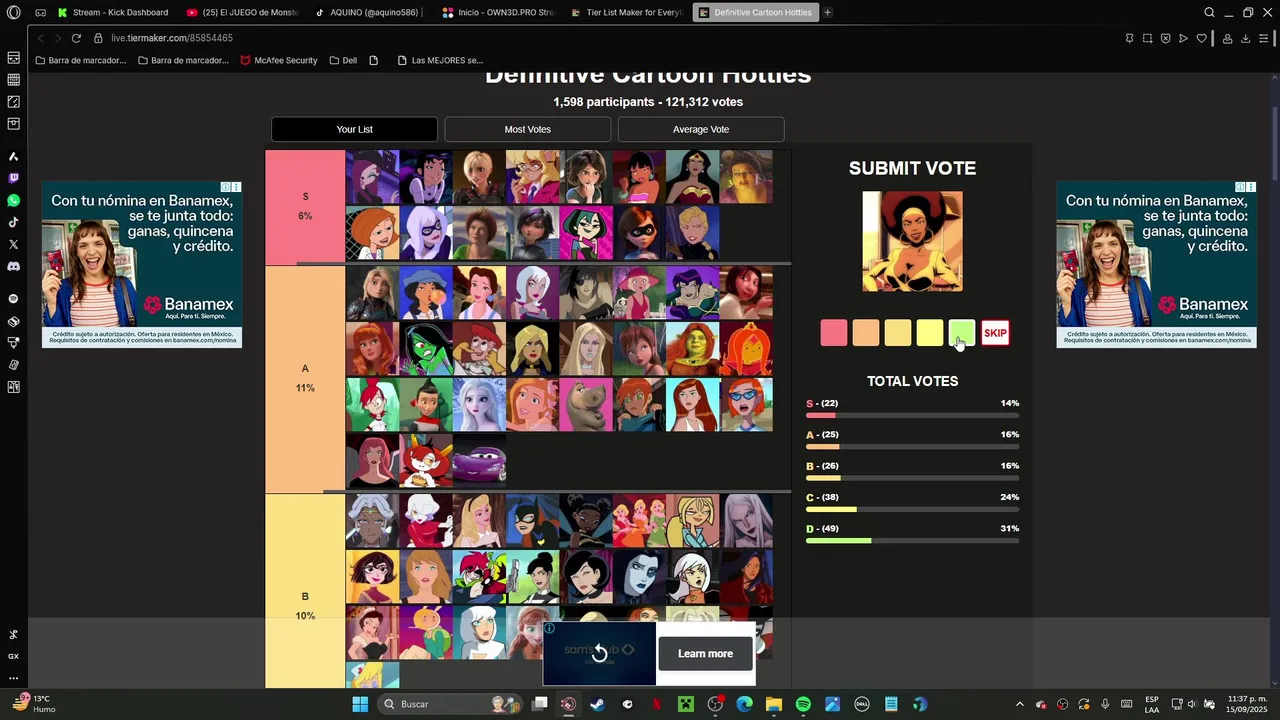1280x720 pixels.
Task: Vote D tier with the green swatch
Action: (x=962, y=333)
